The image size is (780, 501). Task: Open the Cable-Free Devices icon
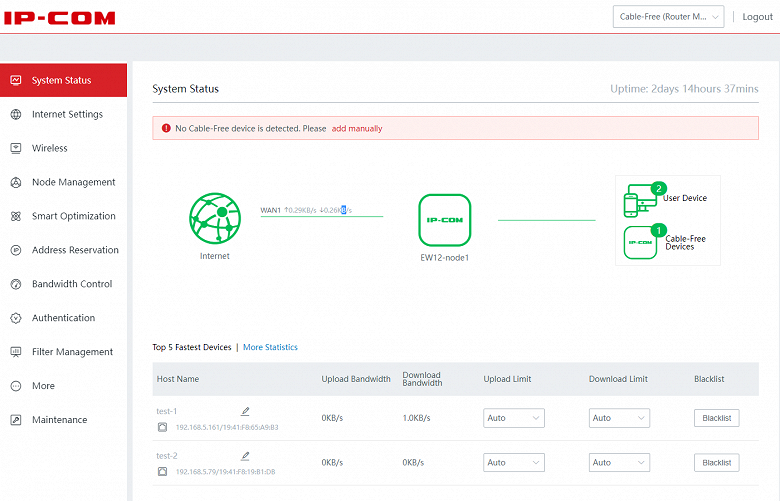[x=641, y=242]
